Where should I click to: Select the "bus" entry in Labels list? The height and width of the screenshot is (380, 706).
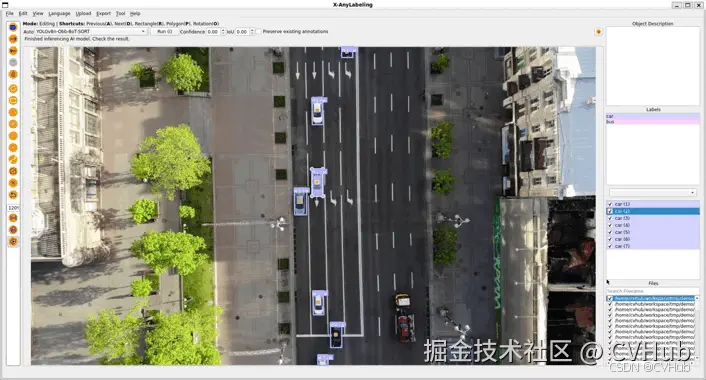652,122
